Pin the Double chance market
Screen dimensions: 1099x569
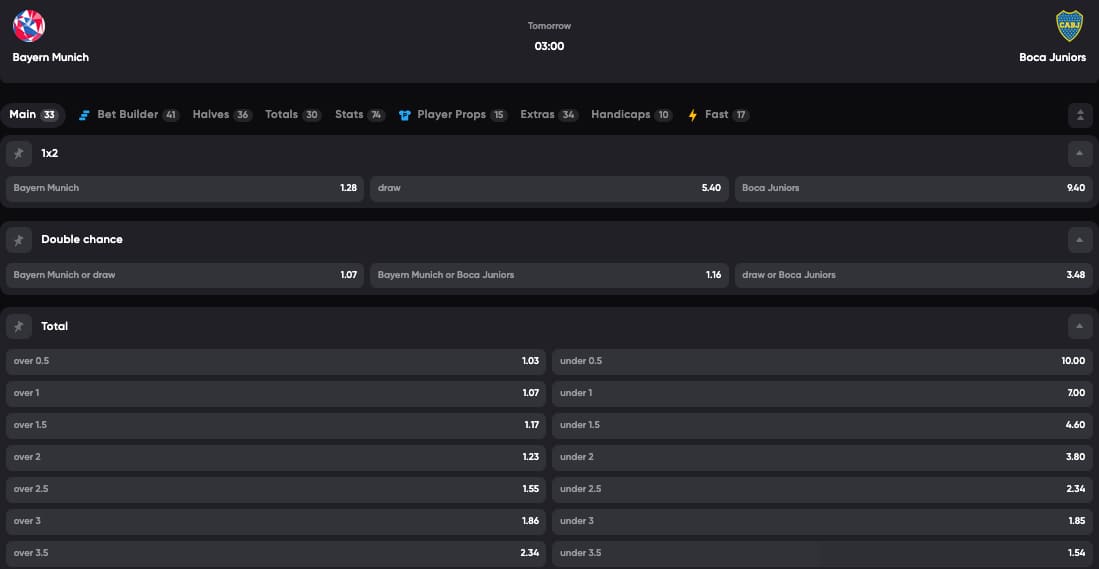19,240
